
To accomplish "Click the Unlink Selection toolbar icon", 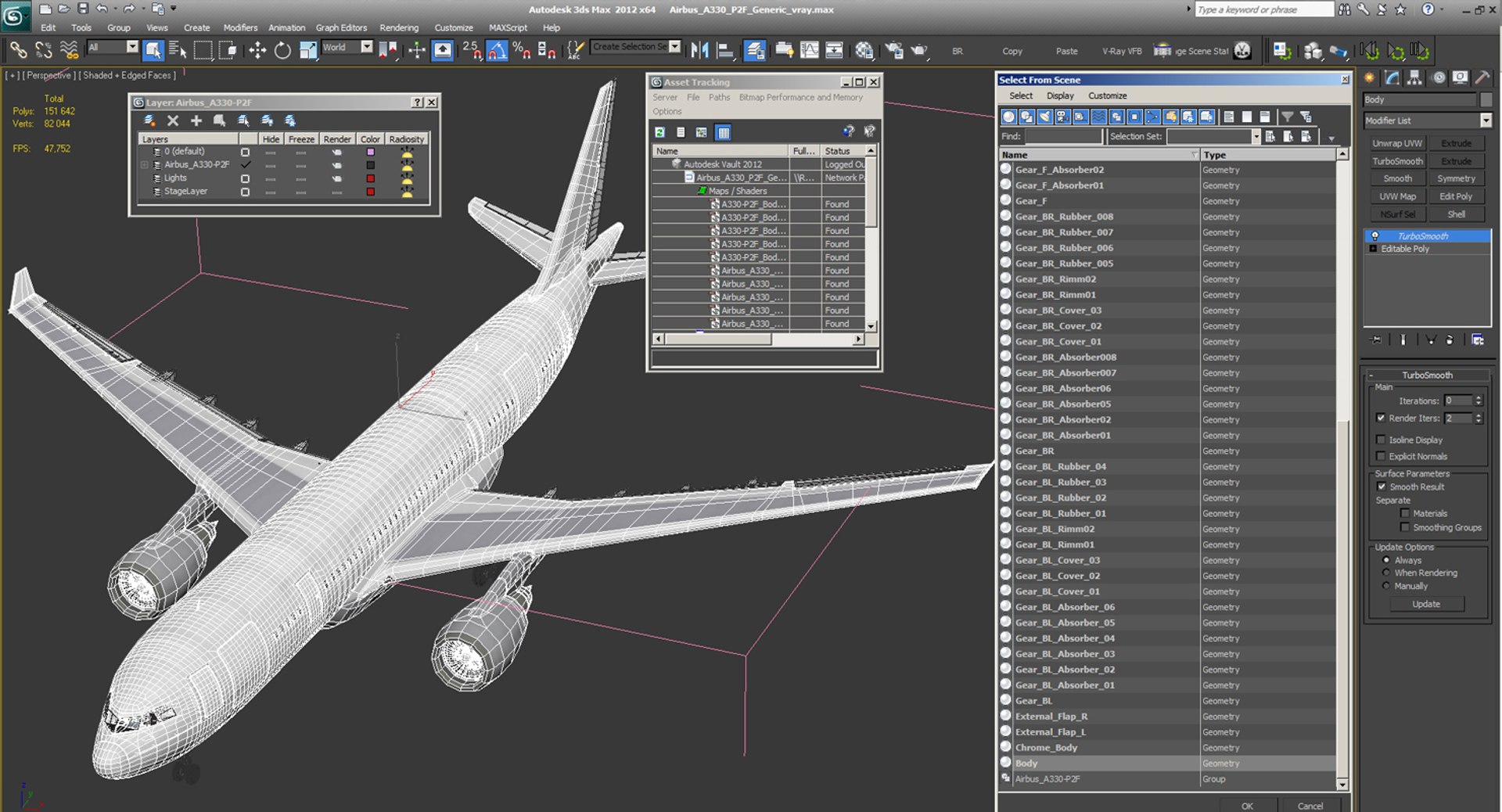I will pyautogui.click(x=44, y=51).
